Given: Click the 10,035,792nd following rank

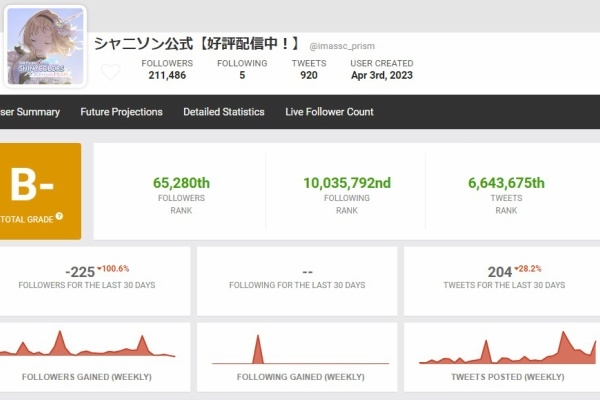Looking at the screenshot, I should (x=347, y=183).
